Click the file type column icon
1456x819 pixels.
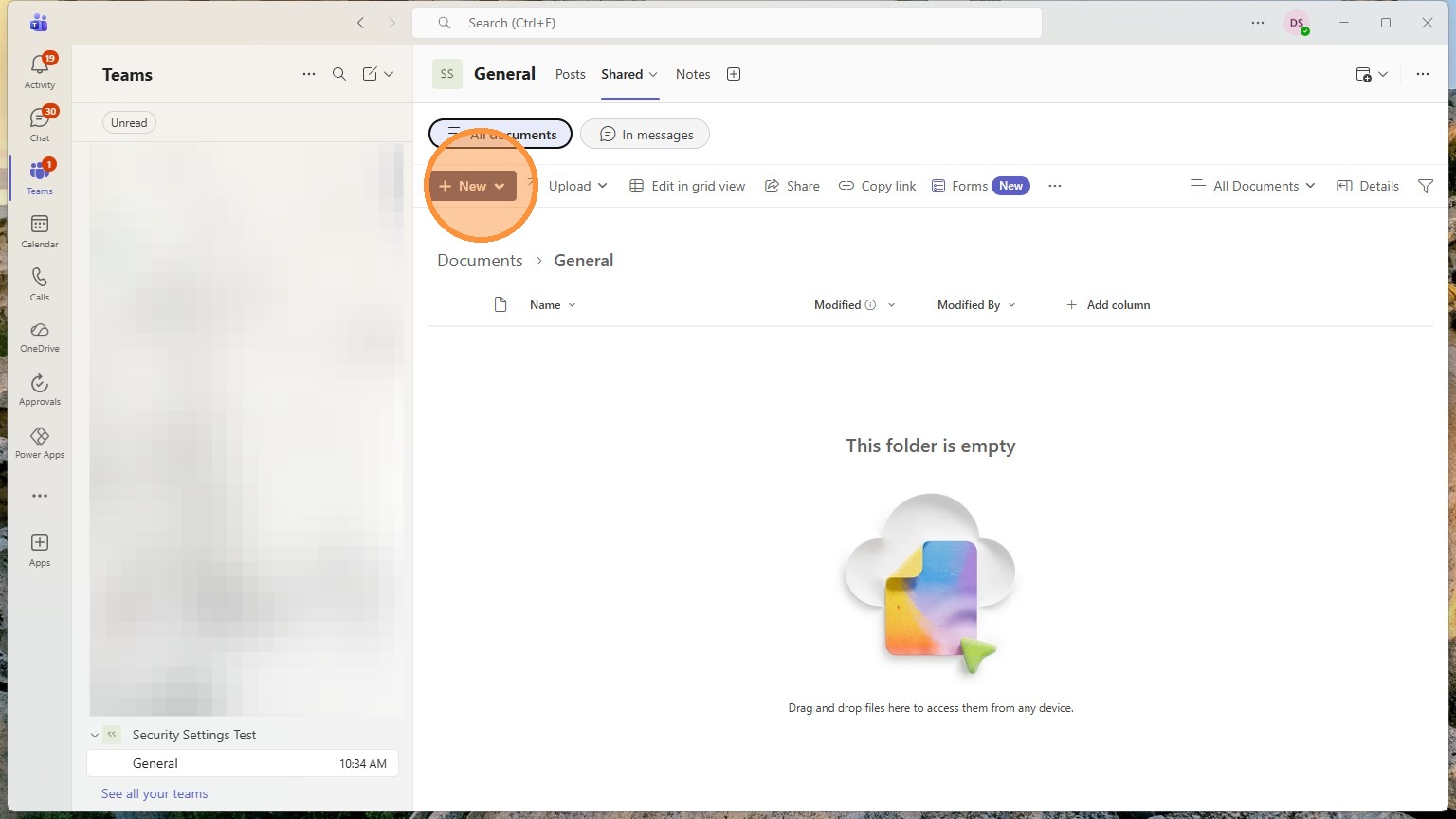(x=500, y=304)
